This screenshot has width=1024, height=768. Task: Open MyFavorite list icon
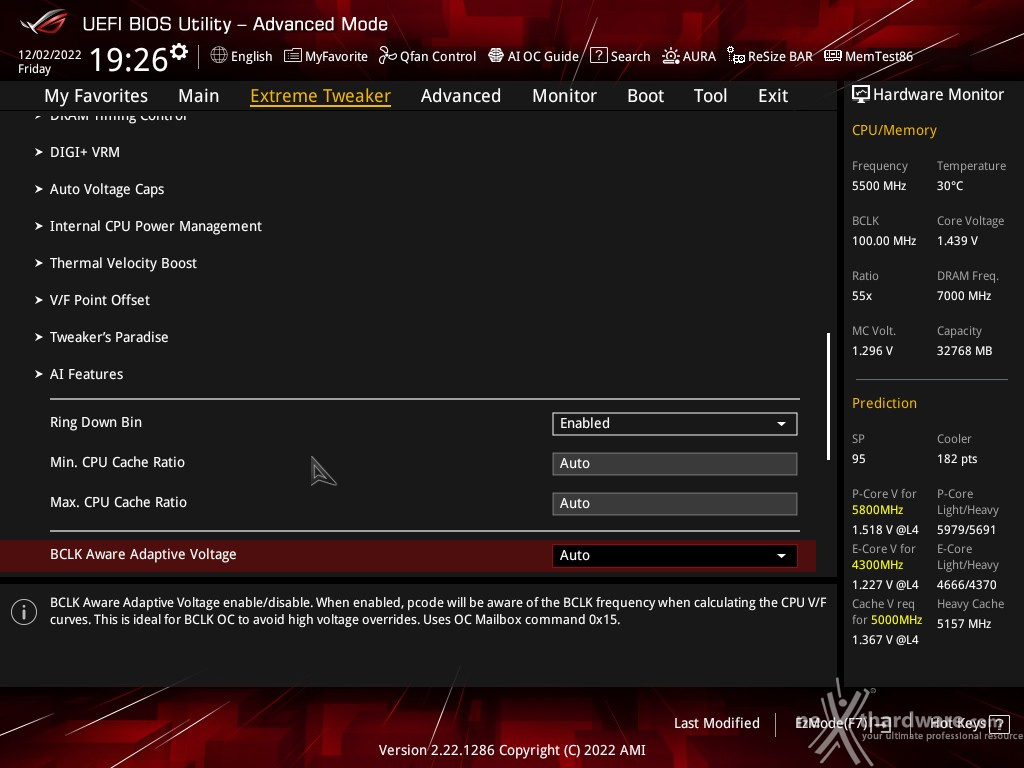(293, 56)
